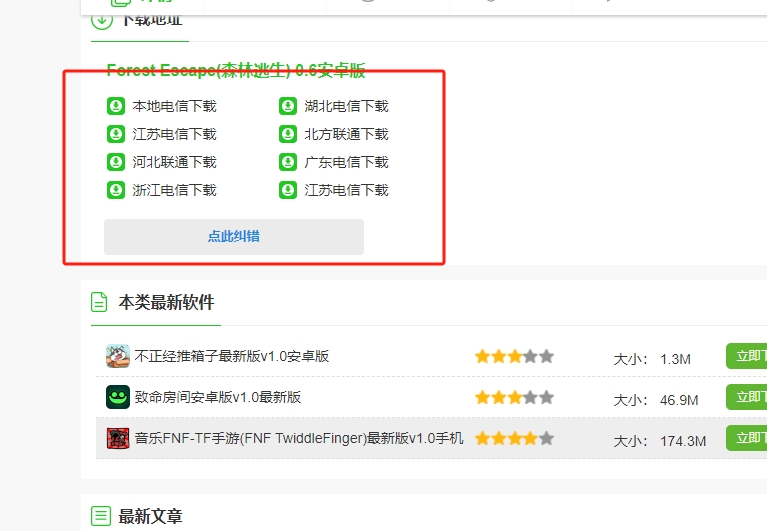Click the 点此纠错 report error button

coord(234,237)
